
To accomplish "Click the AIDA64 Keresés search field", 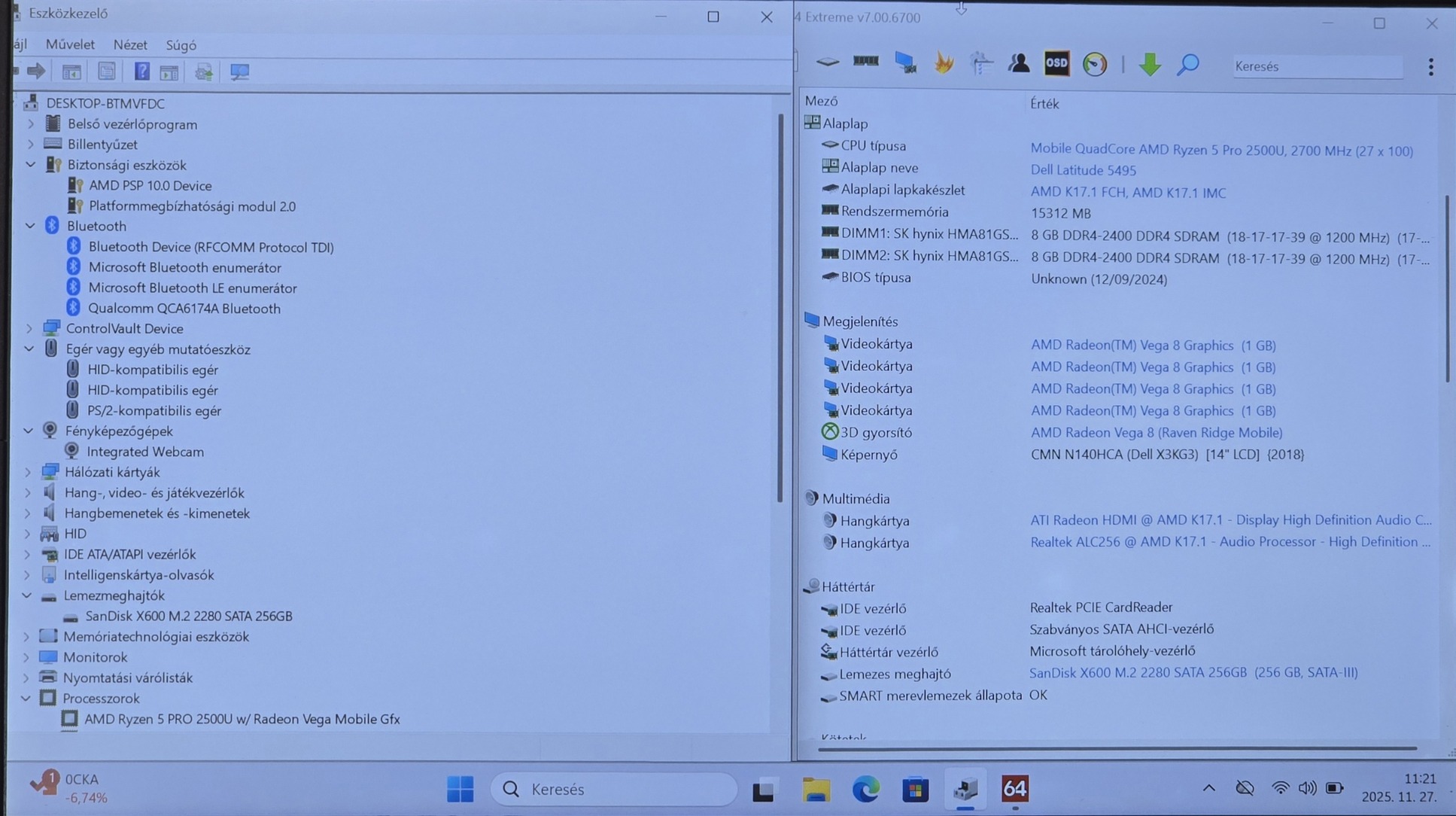I will [1317, 66].
